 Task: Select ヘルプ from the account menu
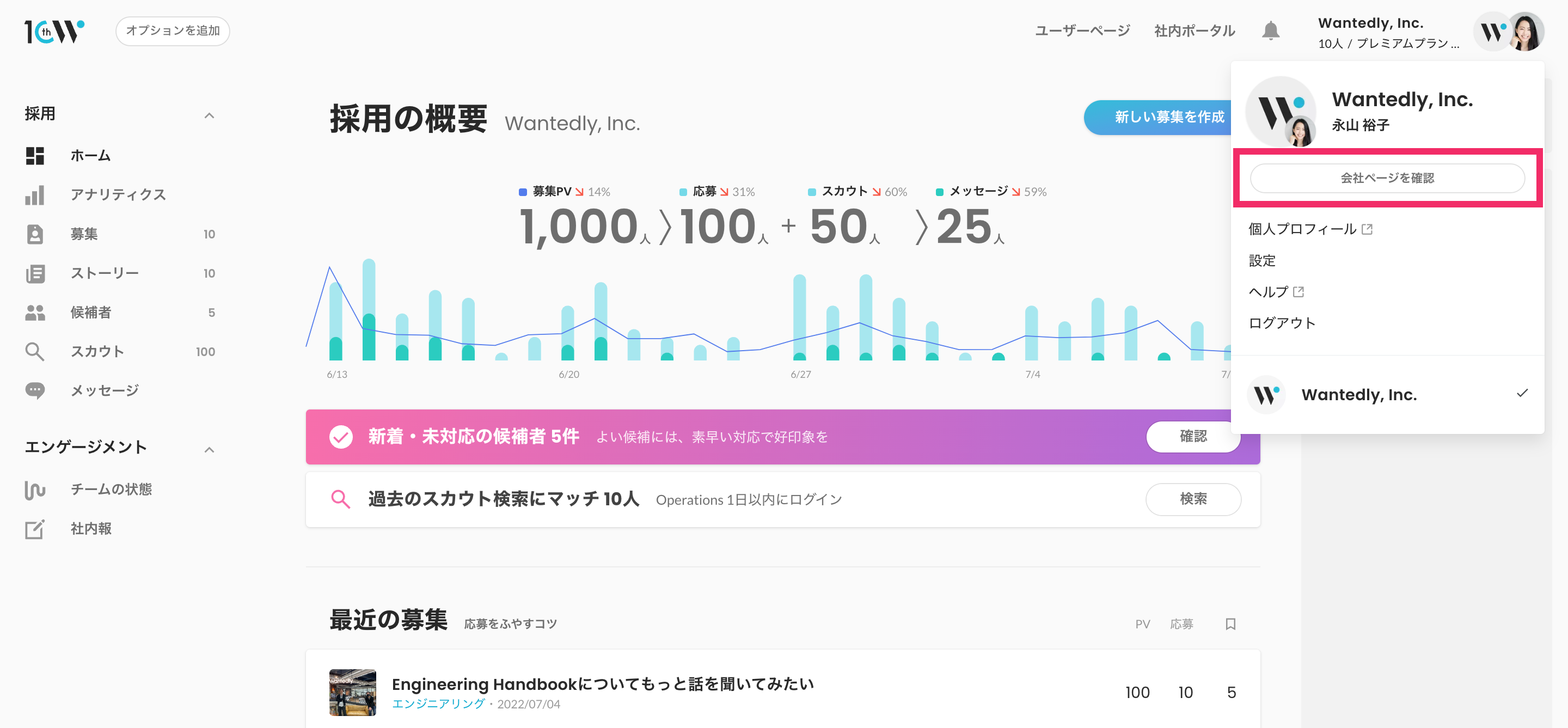pos(1268,291)
